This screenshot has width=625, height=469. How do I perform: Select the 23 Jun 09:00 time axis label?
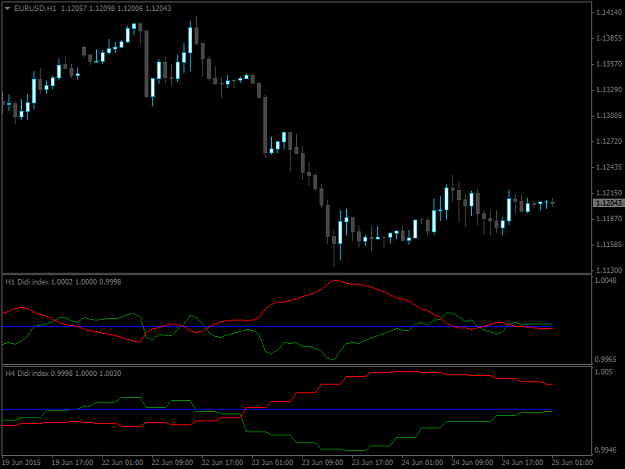click(x=322, y=463)
